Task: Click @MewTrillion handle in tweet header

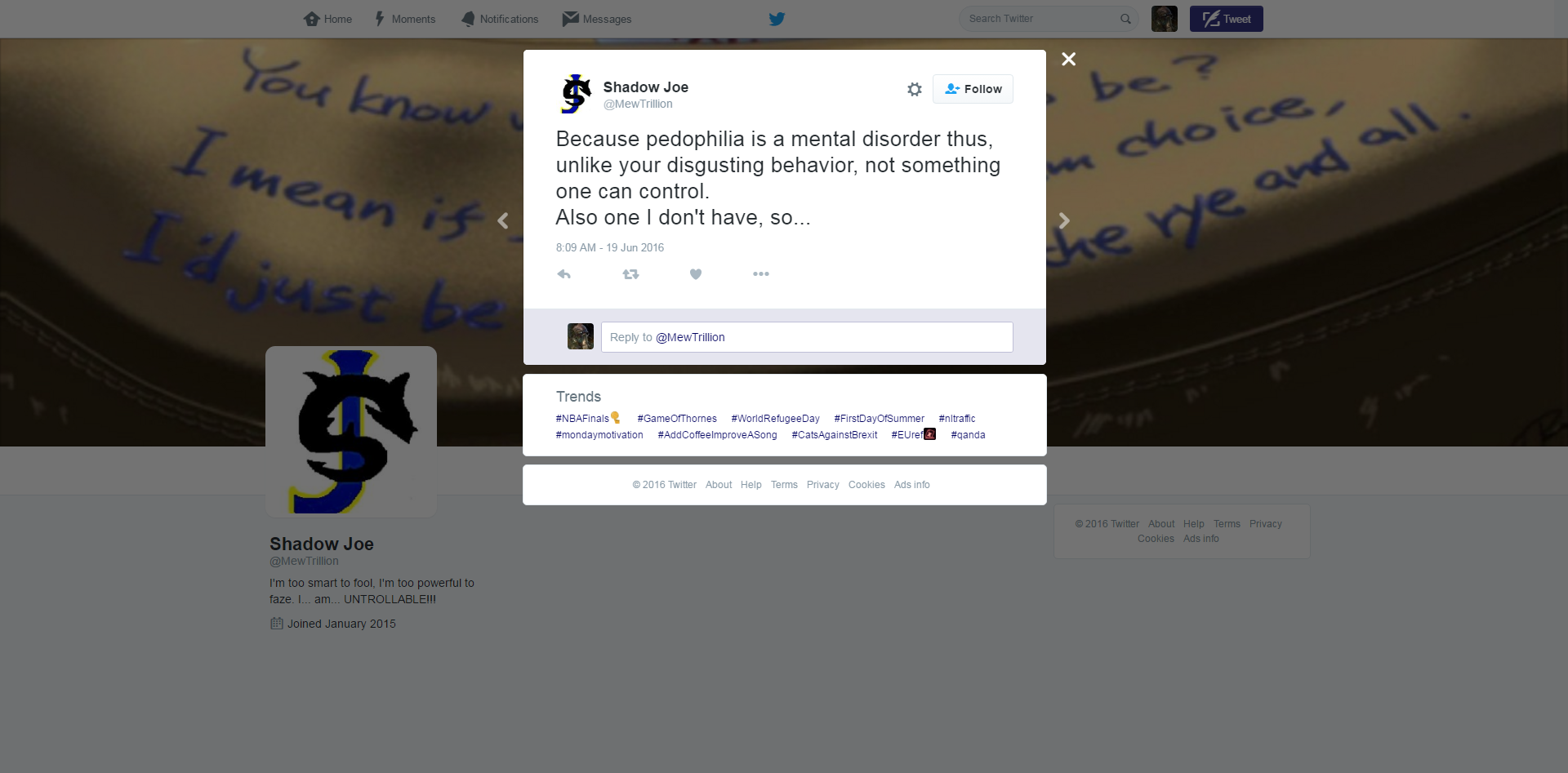Action: coord(638,104)
